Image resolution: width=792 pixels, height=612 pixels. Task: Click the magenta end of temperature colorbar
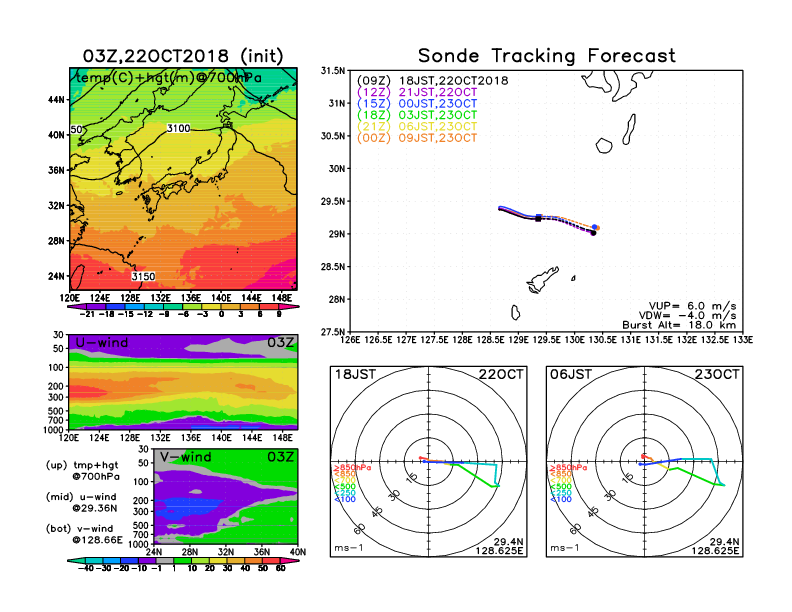point(289,306)
